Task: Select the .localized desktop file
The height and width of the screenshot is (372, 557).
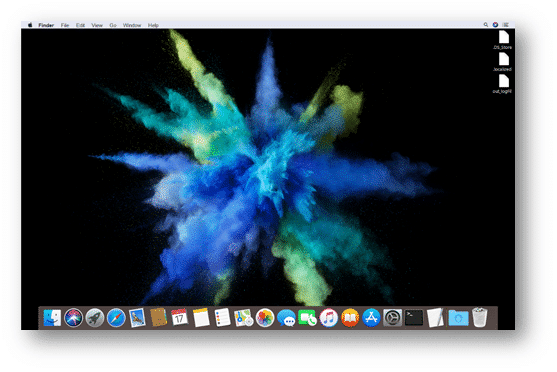Action: click(503, 62)
